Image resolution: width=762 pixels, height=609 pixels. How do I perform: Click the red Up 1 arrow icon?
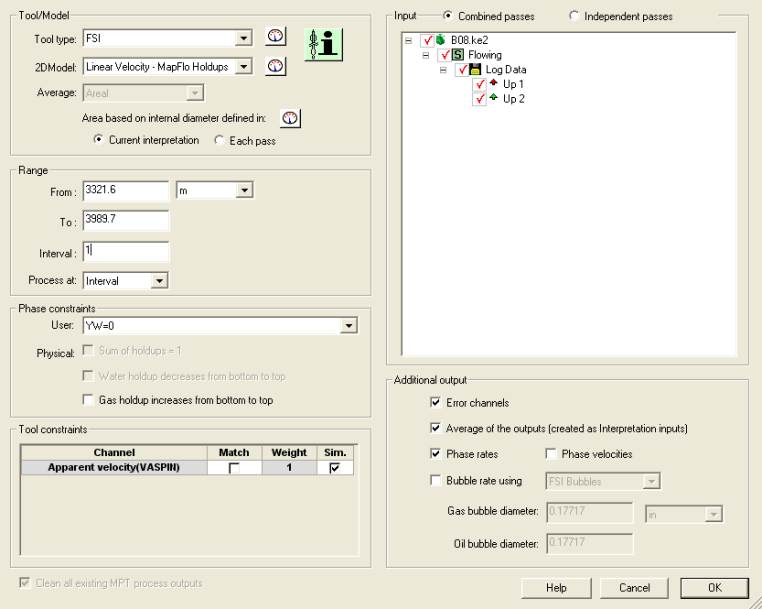pyautogui.click(x=493, y=84)
